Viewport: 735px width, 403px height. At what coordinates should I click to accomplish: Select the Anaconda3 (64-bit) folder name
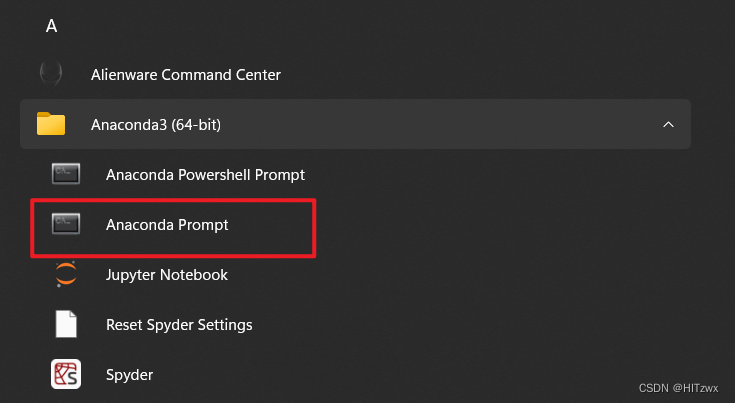click(x=156, y=125)
